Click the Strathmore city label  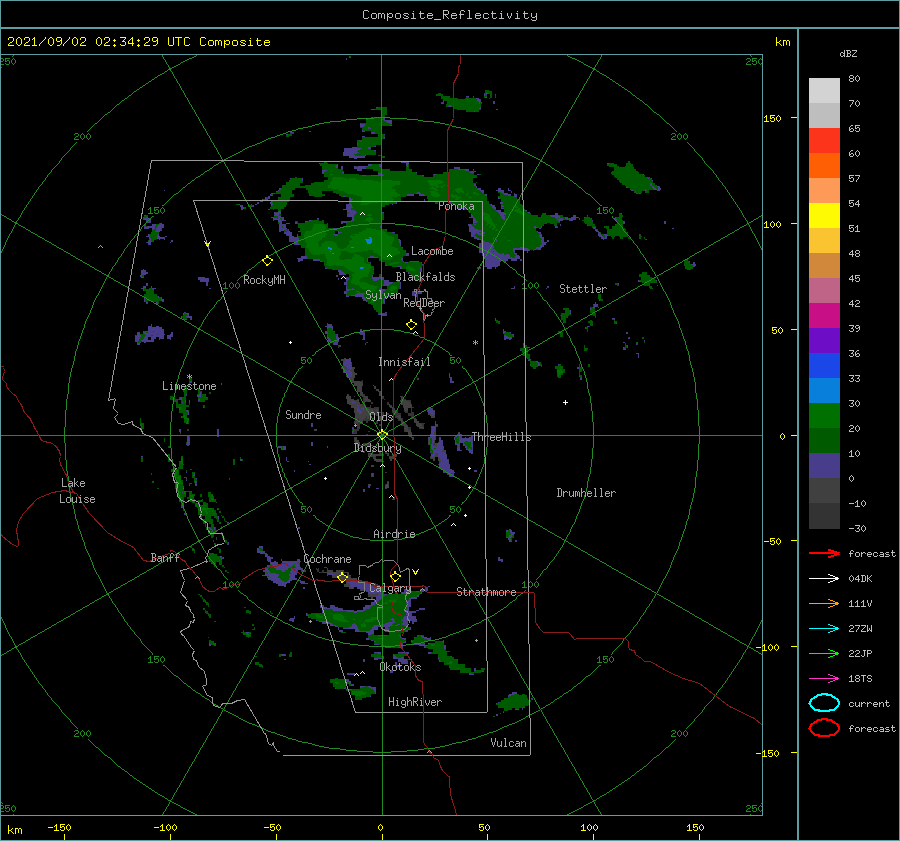pyautogui.click(x=486, y=592)
